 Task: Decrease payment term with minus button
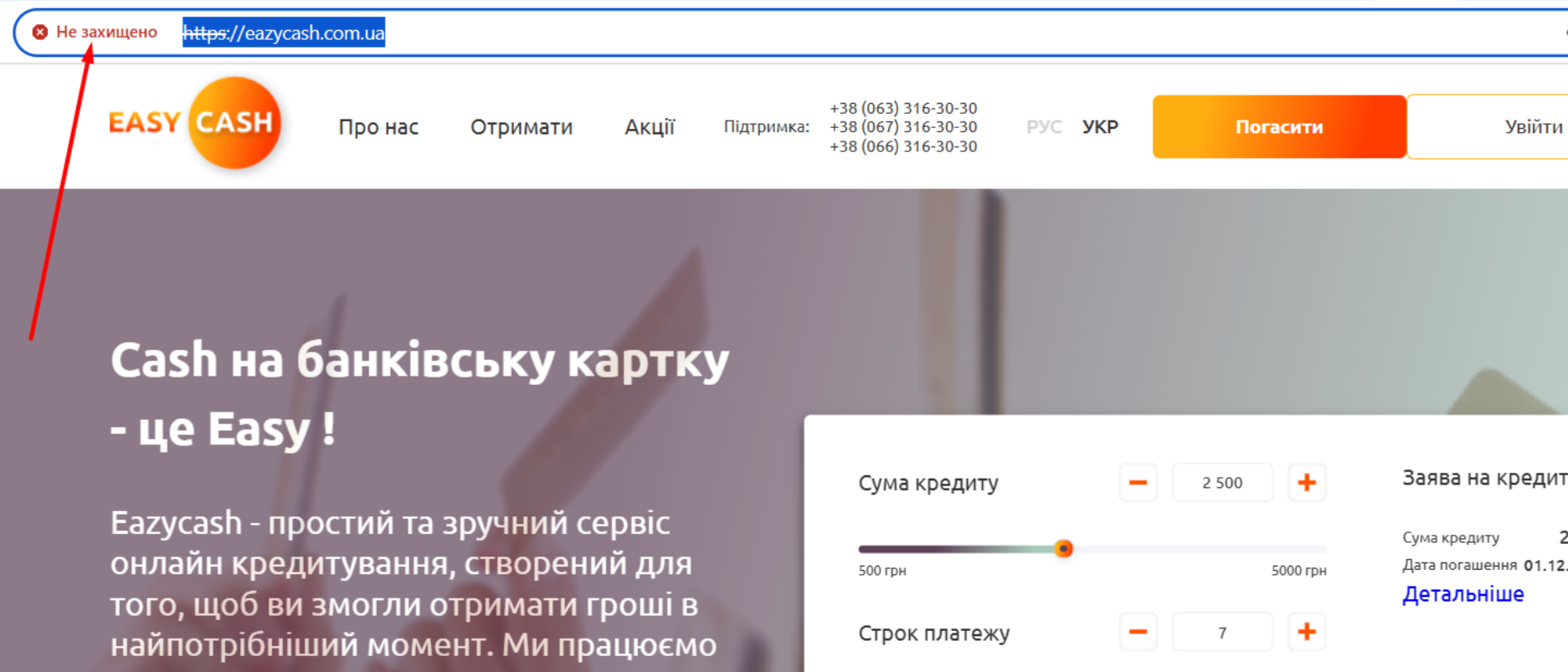(x=1138, y=632)
